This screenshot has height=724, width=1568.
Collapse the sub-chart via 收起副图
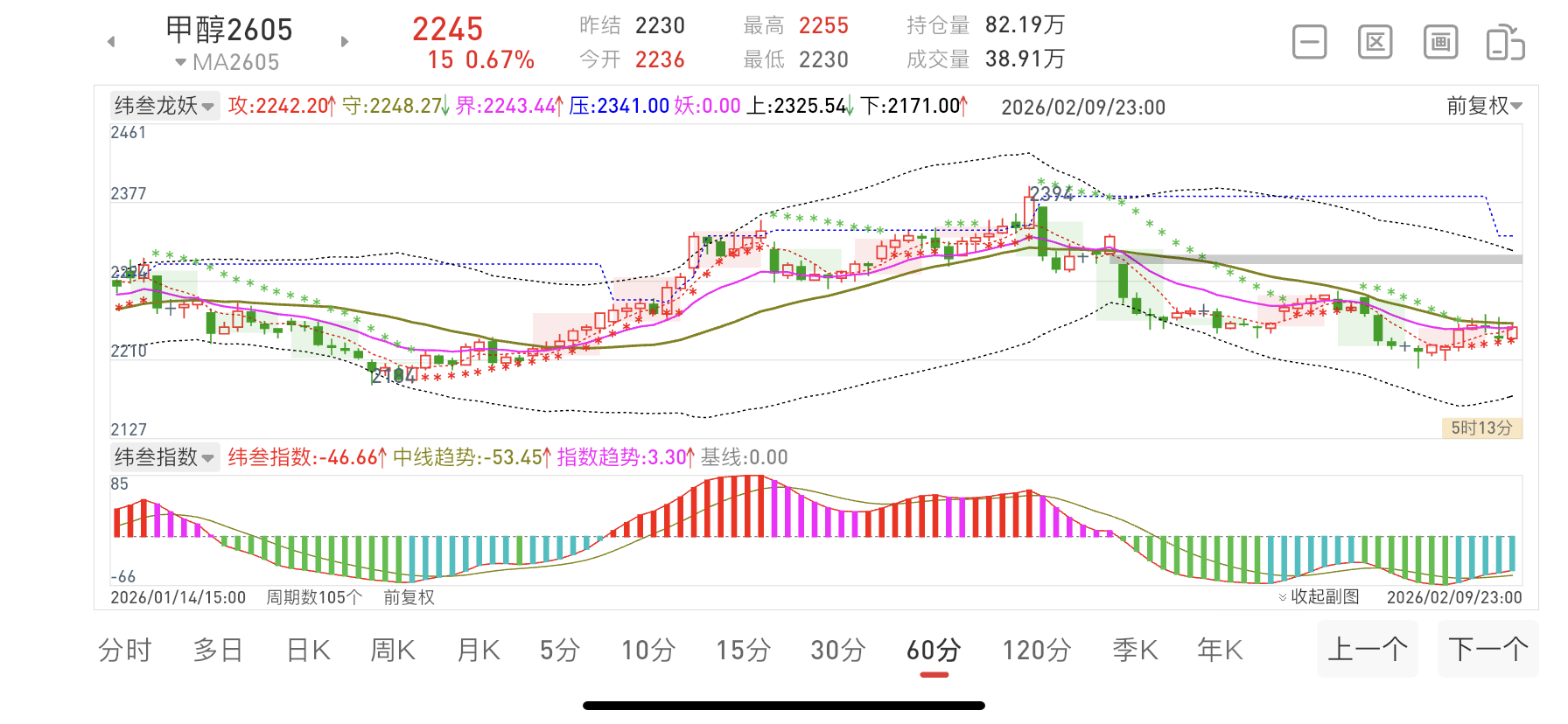[1319, 596]
